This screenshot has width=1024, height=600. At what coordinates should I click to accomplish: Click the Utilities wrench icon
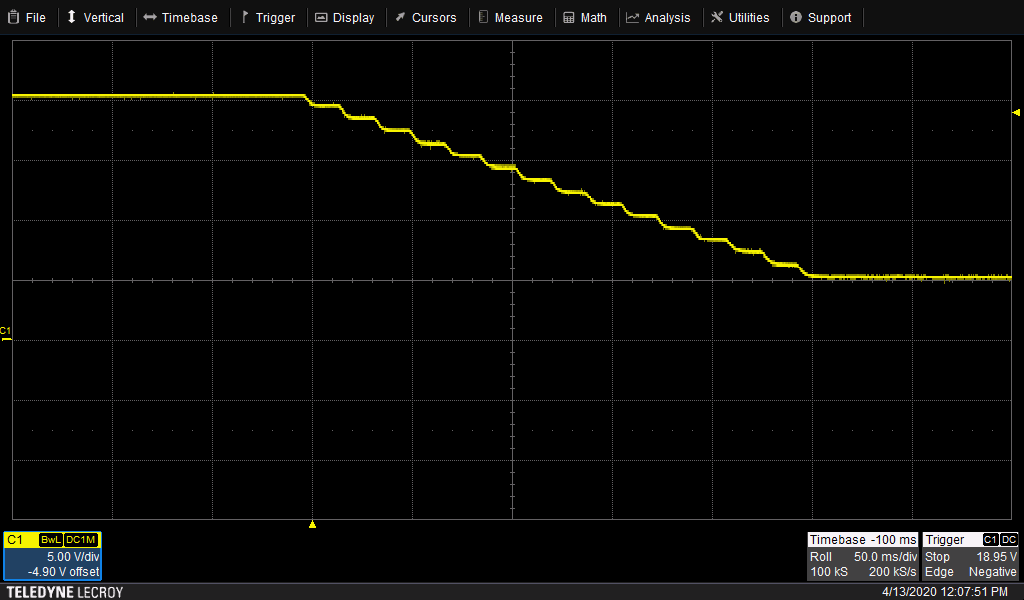(717, 17)
